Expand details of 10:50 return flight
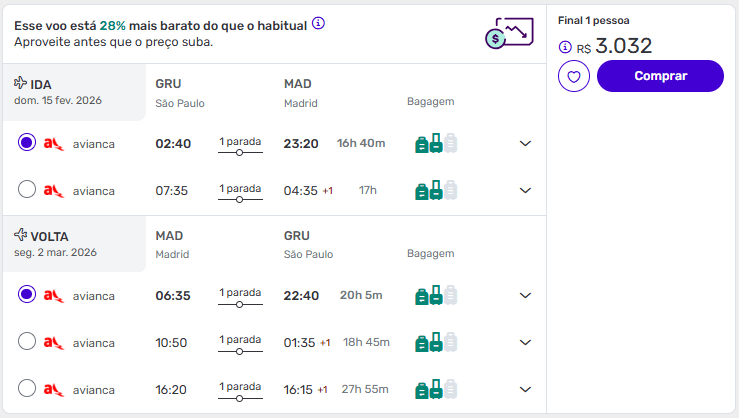Image resolution: width=739 pixels, height=418 pixels. [x=525, y=342]
